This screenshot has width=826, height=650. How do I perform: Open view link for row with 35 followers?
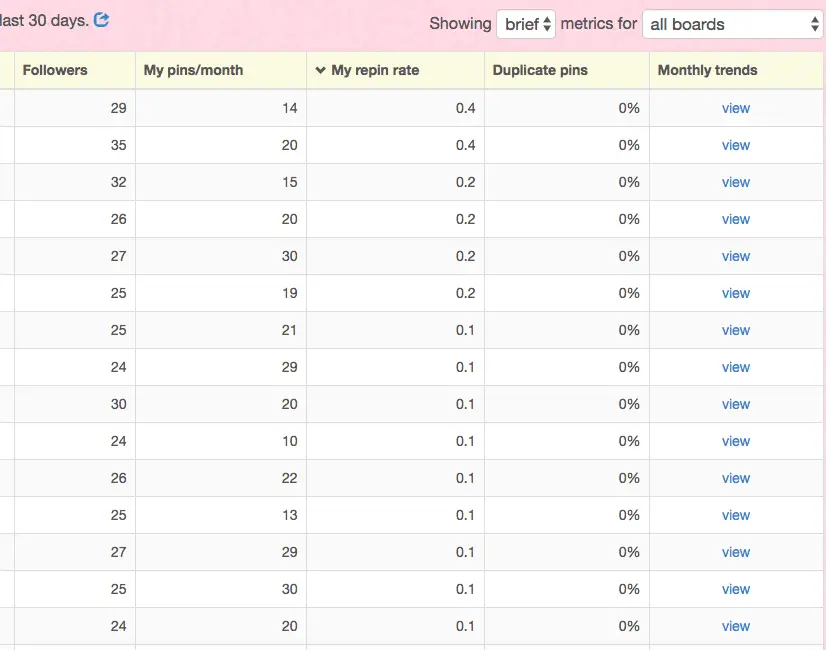735,145
